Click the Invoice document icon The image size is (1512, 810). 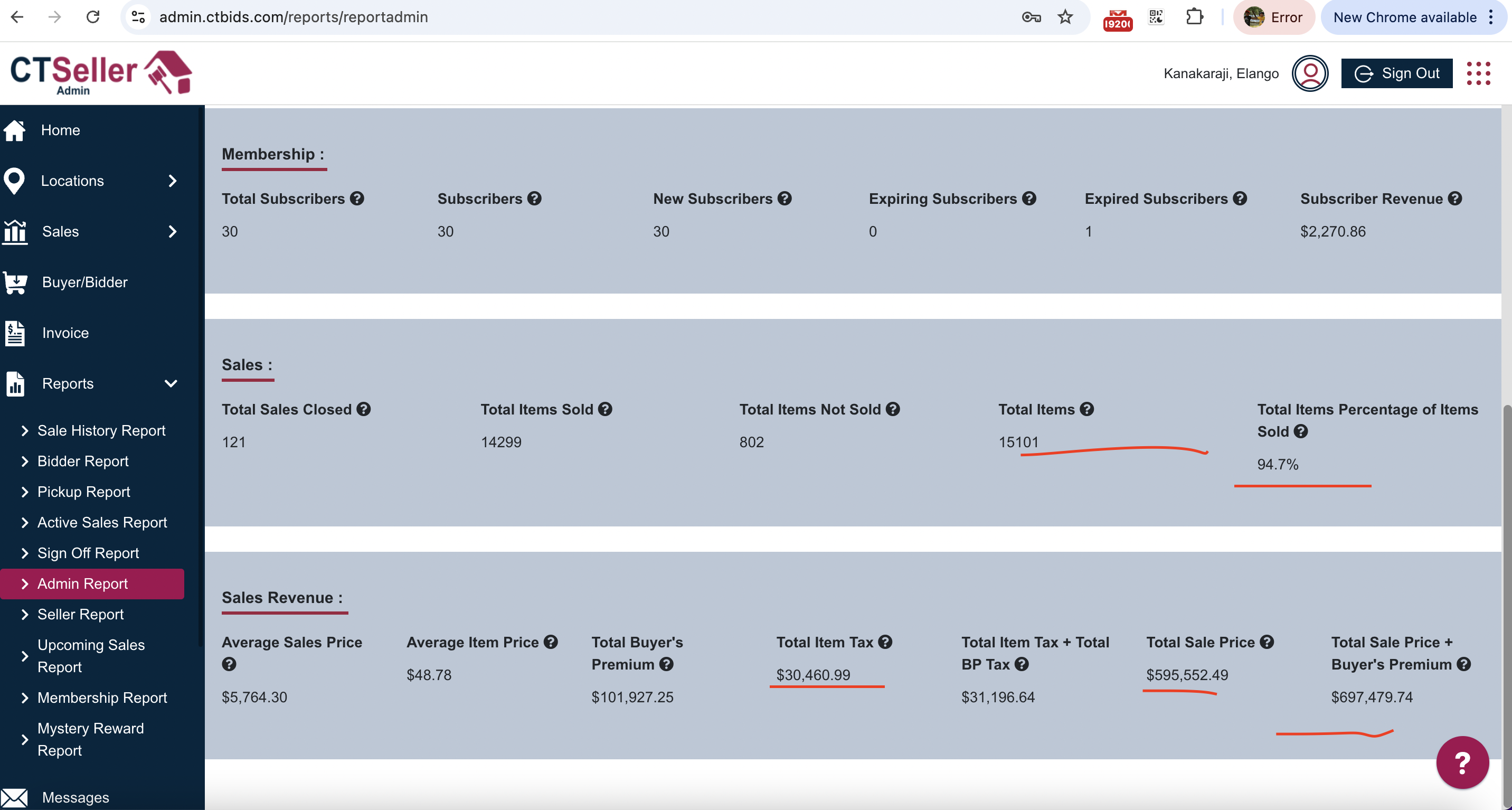[15, 333]
